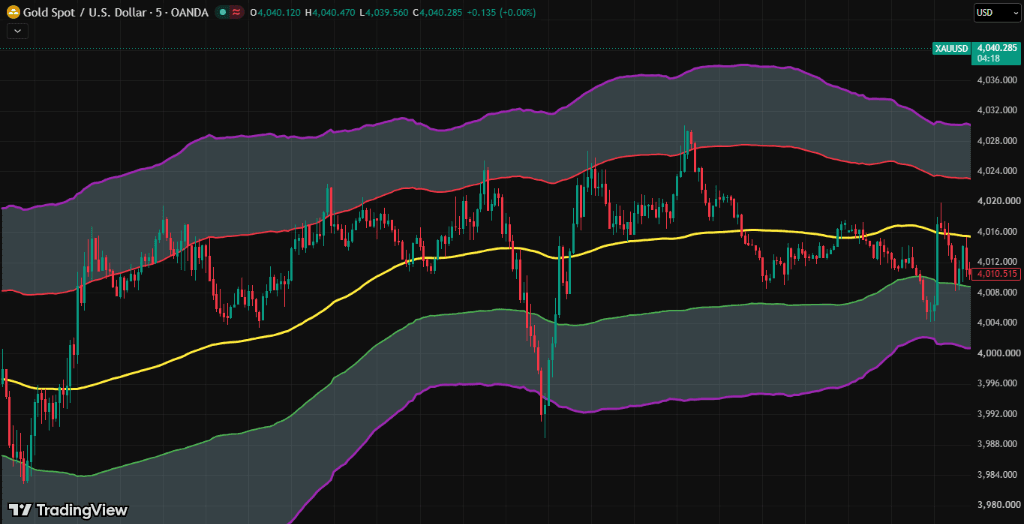Click the Gold Spot symbol logo icon
The height and width of the screenshot is (524, 1024).
pos(12,12)
